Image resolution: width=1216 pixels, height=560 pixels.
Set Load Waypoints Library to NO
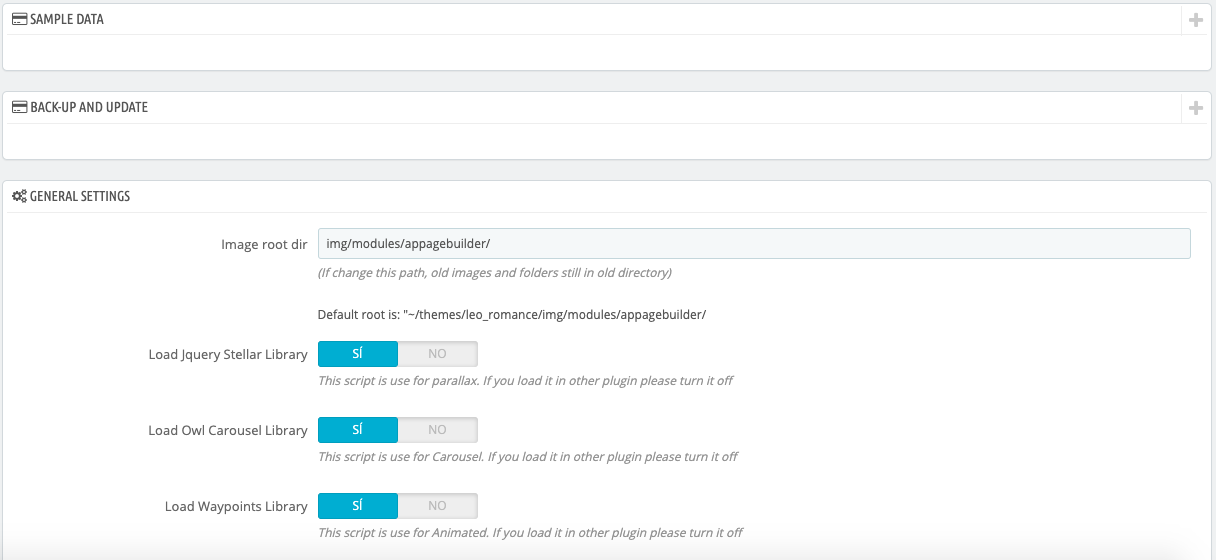tap(437, 506)
